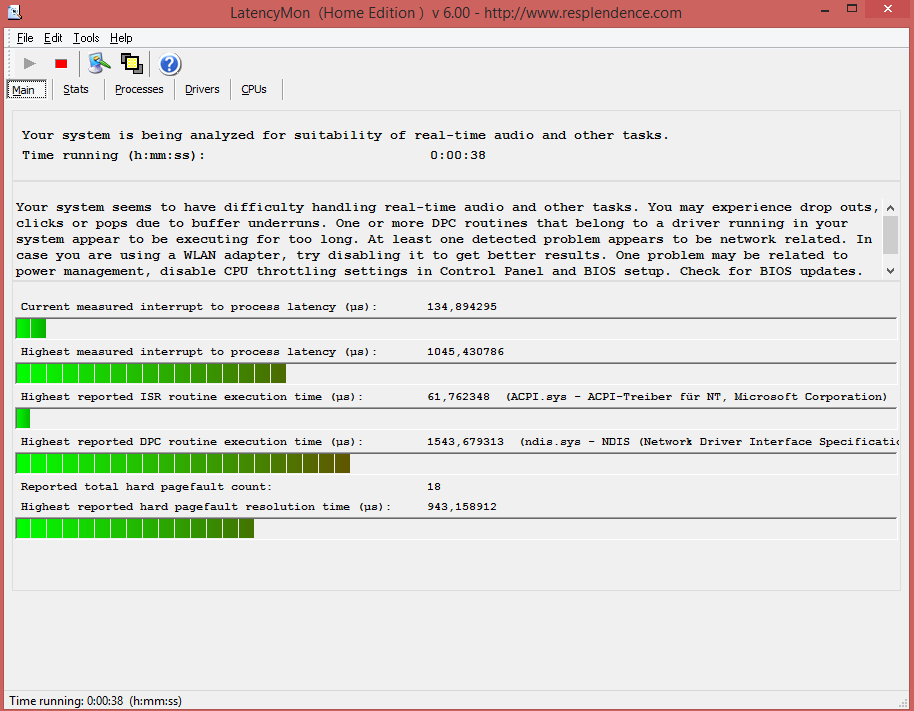This screenshot has width=914, height=711.
Task: Stop monitoring with the red square button
Action: tap(61, 64)
